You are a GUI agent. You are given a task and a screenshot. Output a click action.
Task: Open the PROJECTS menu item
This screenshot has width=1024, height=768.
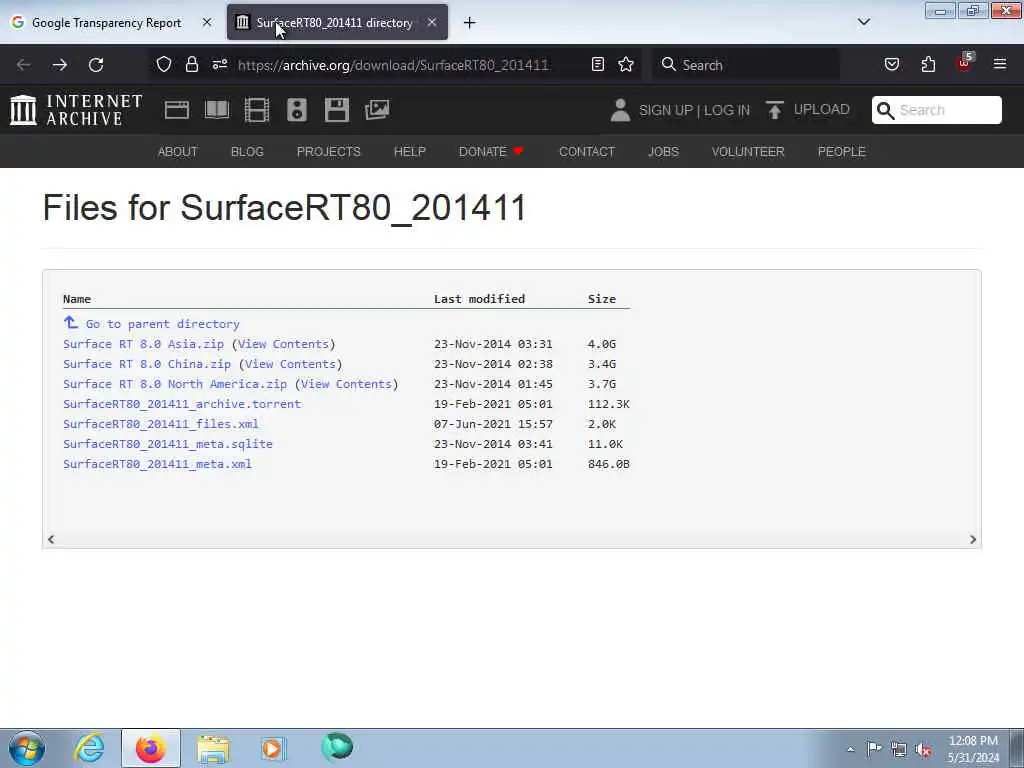click(x=328, y=152)
